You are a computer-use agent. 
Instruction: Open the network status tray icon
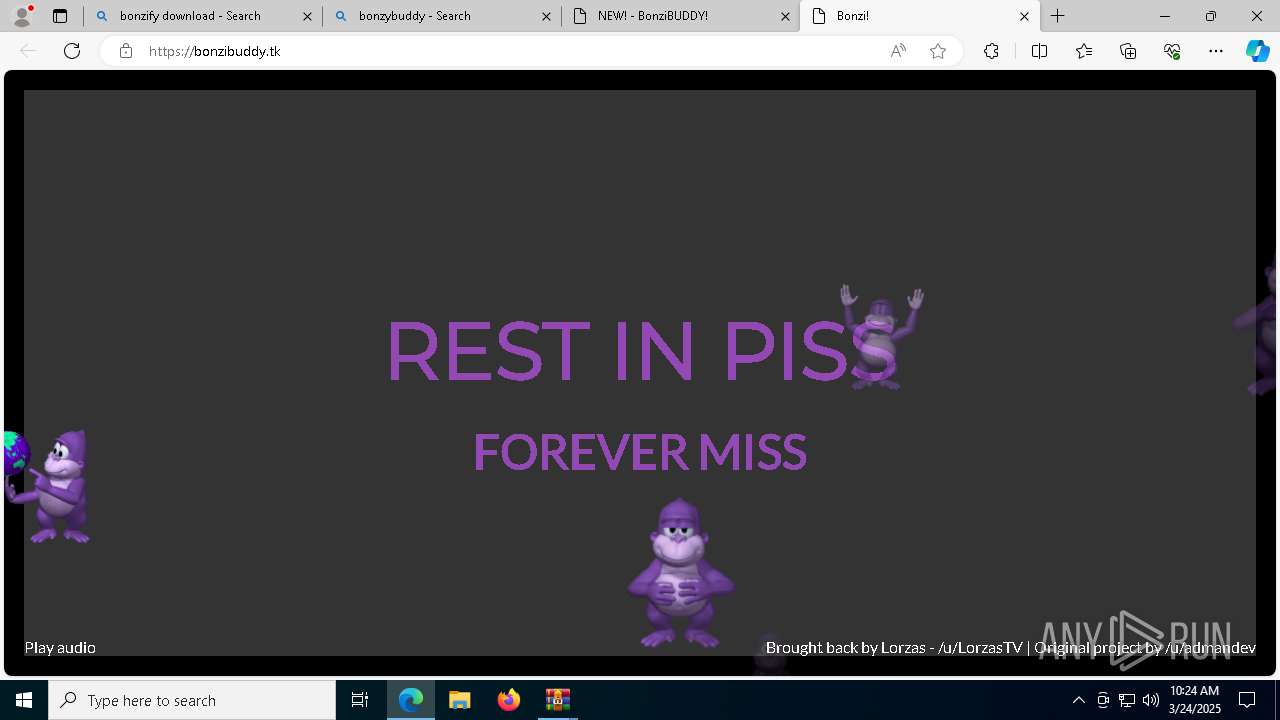click(1127, 700)
